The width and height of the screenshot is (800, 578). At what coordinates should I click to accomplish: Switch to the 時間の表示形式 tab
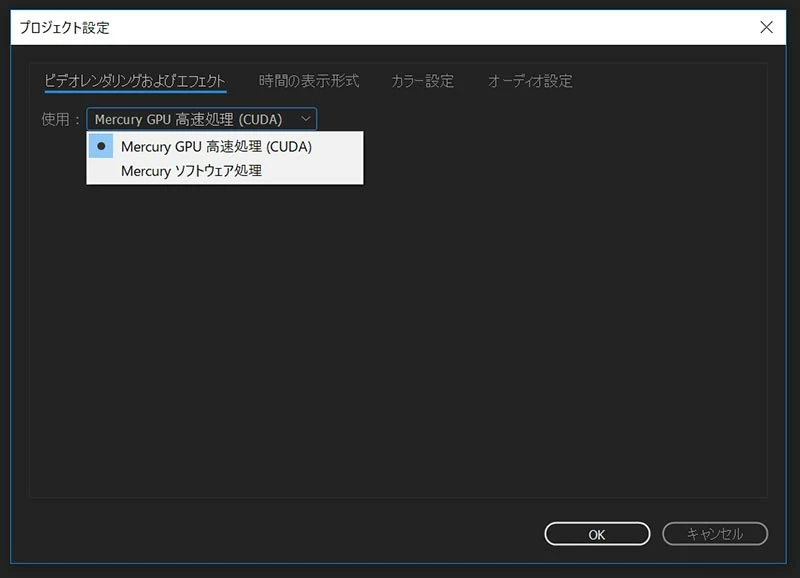coord(309,81)
